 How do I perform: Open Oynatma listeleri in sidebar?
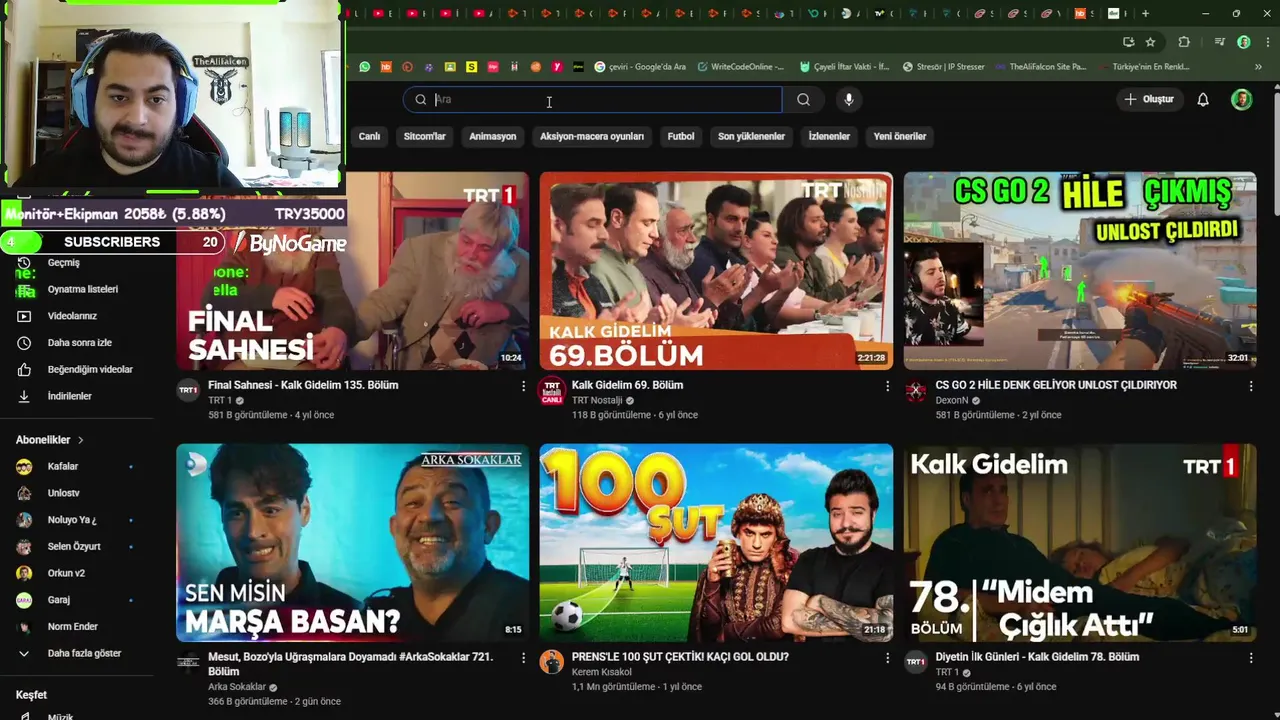pyautogui.click(x=82, y=289)
